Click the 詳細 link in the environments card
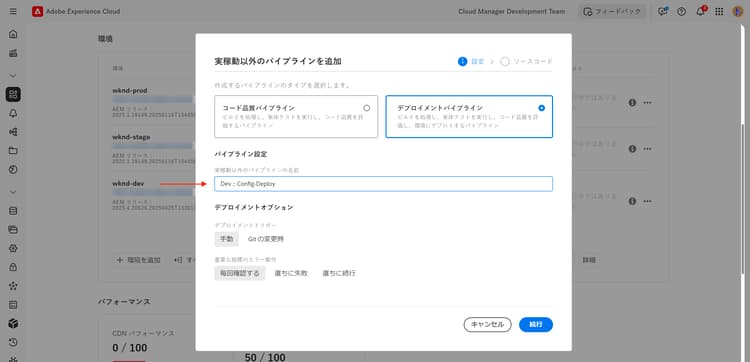Screen dimensions: 750x362 (x=589, y=260)
